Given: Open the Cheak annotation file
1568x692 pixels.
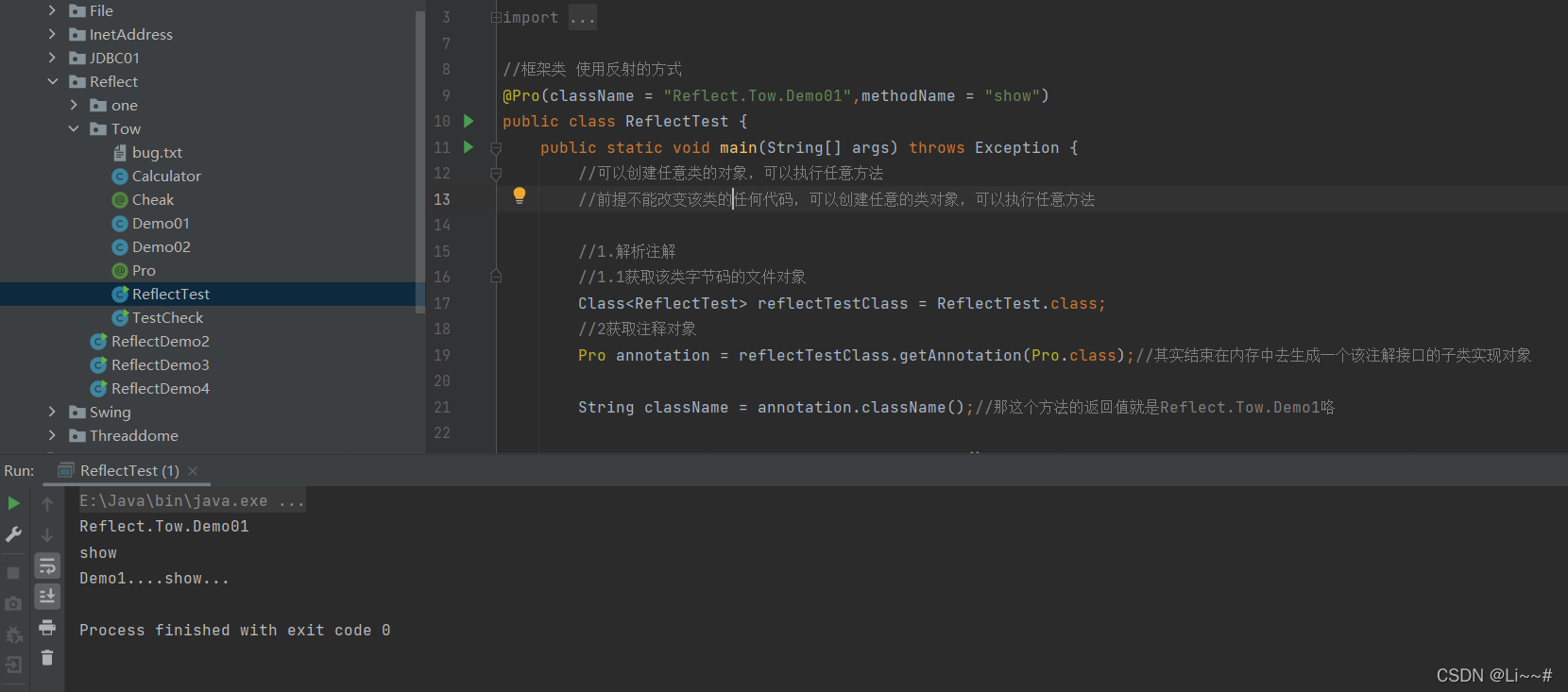Looking at the screenshot, I should [x=153, y=199].
